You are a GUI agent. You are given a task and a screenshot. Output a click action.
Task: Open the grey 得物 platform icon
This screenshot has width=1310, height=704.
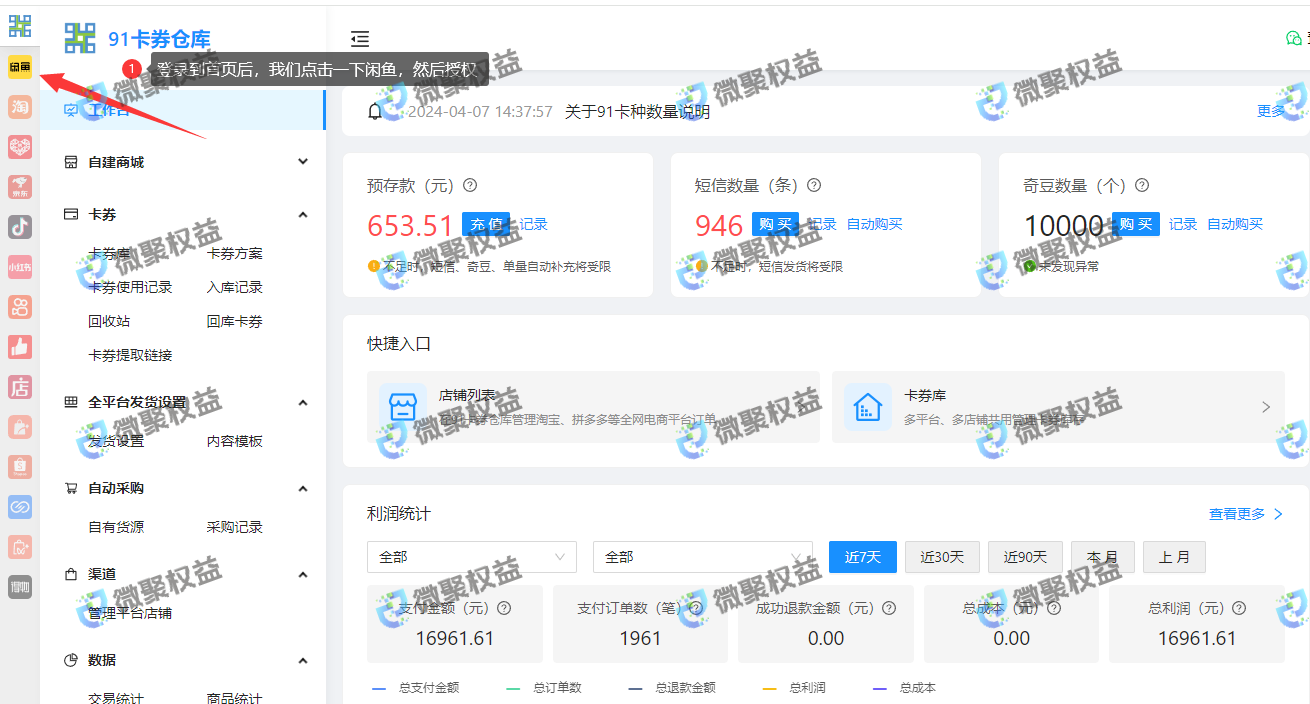[x=20, y=587]
